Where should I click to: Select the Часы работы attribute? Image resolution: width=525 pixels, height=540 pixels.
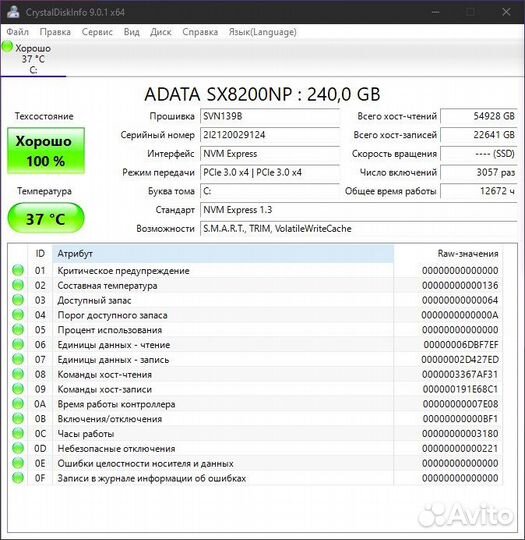(x=86, y=434)
